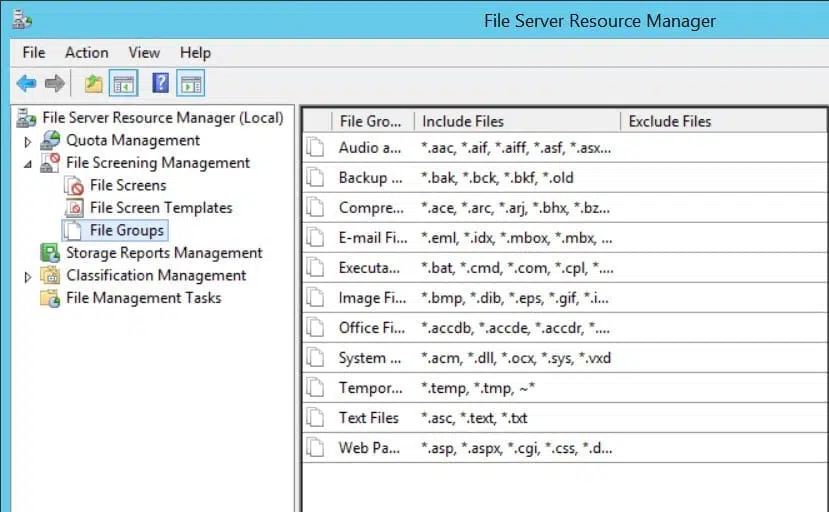Select the 'Text Files' file group name
Viewport: 829px width, 512px height.
369,418
